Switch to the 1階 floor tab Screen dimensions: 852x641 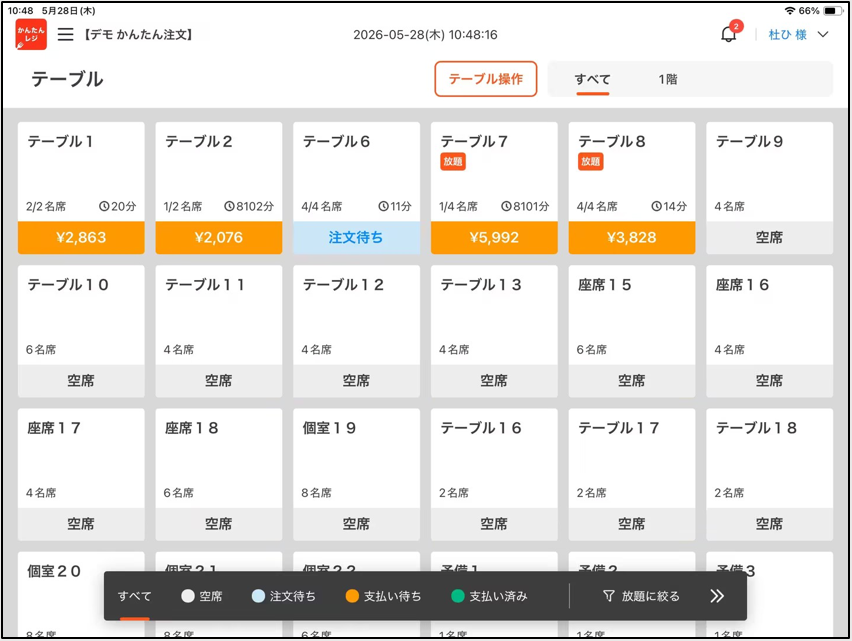pyautogui.click(x=668, y=79)
